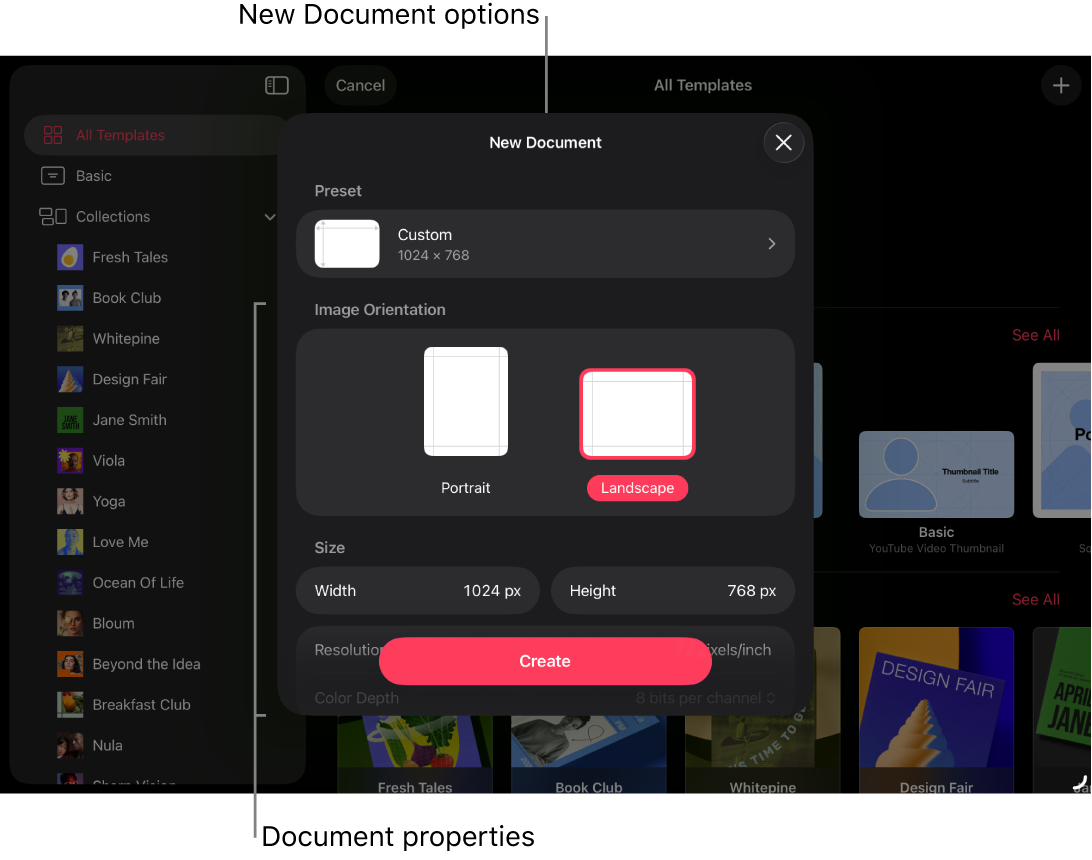Expand the Collections list chevron
This screenshot has width=1092, height=860.
click(x=270, y=216)
